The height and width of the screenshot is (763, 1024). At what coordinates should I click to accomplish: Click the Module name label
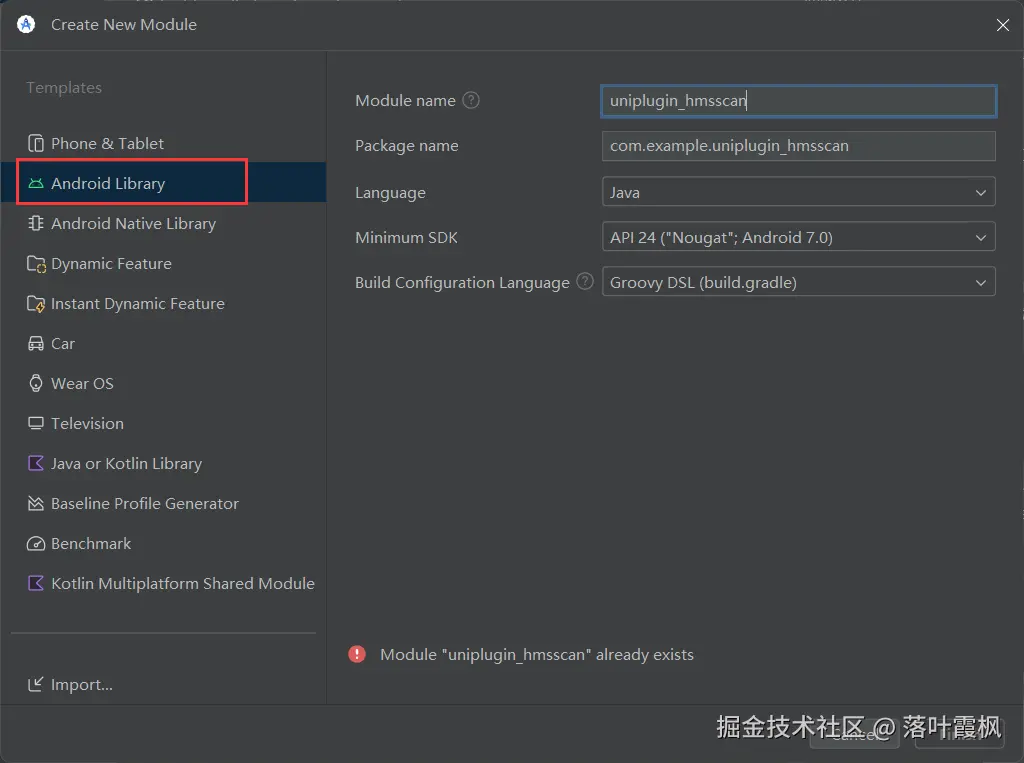(405, 101)
